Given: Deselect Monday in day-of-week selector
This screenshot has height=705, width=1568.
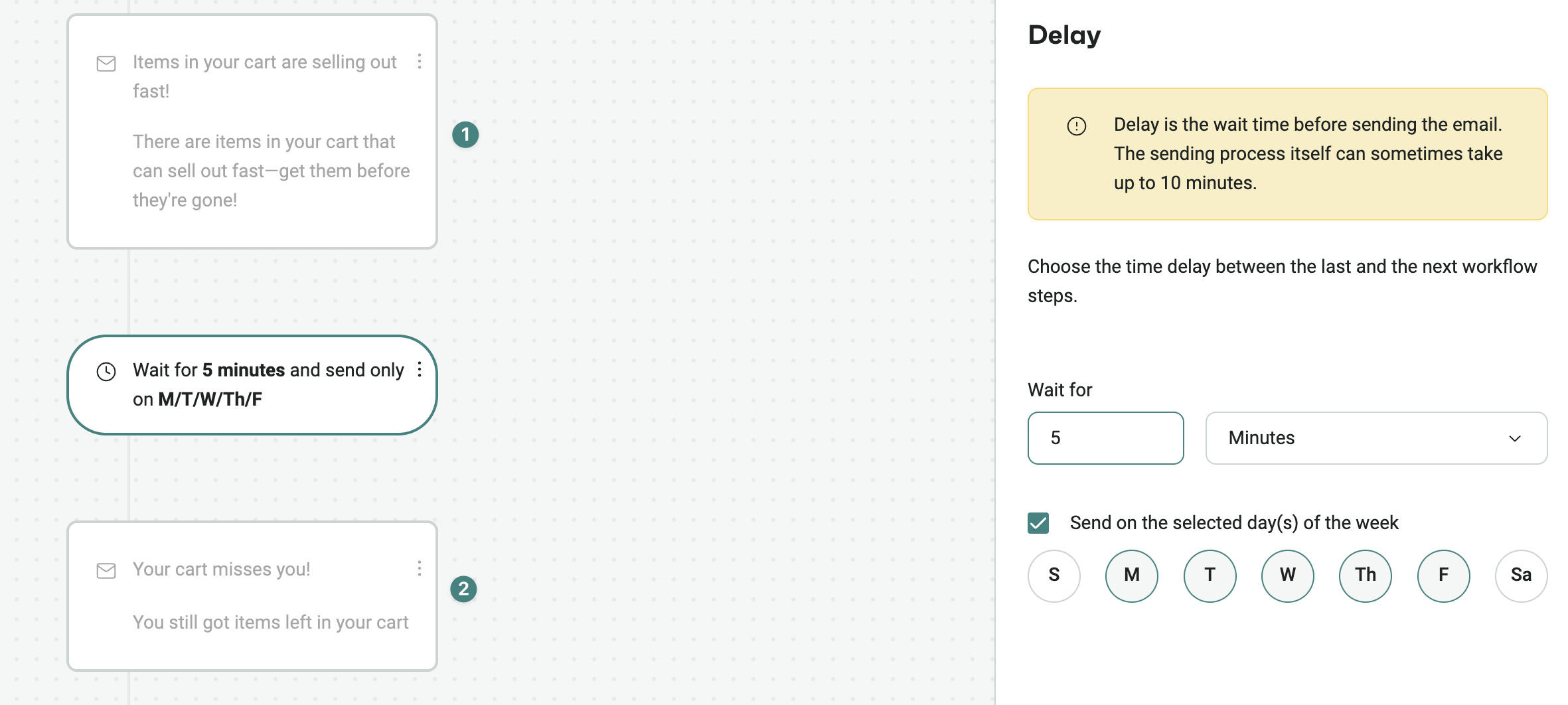Looking at the screenshot, I should [x=1132, y=576].
